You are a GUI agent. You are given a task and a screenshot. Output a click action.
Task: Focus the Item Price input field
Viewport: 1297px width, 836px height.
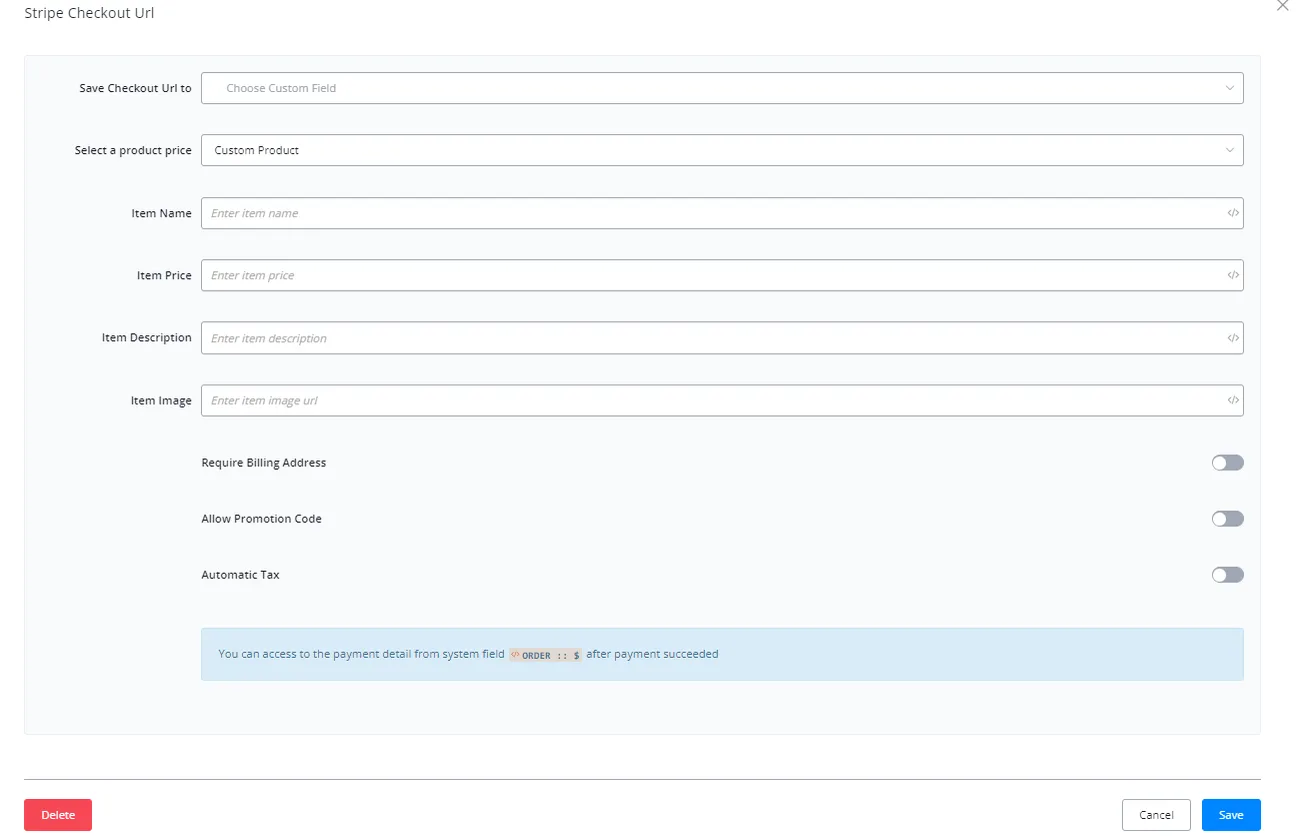click(x=722, y=275)
